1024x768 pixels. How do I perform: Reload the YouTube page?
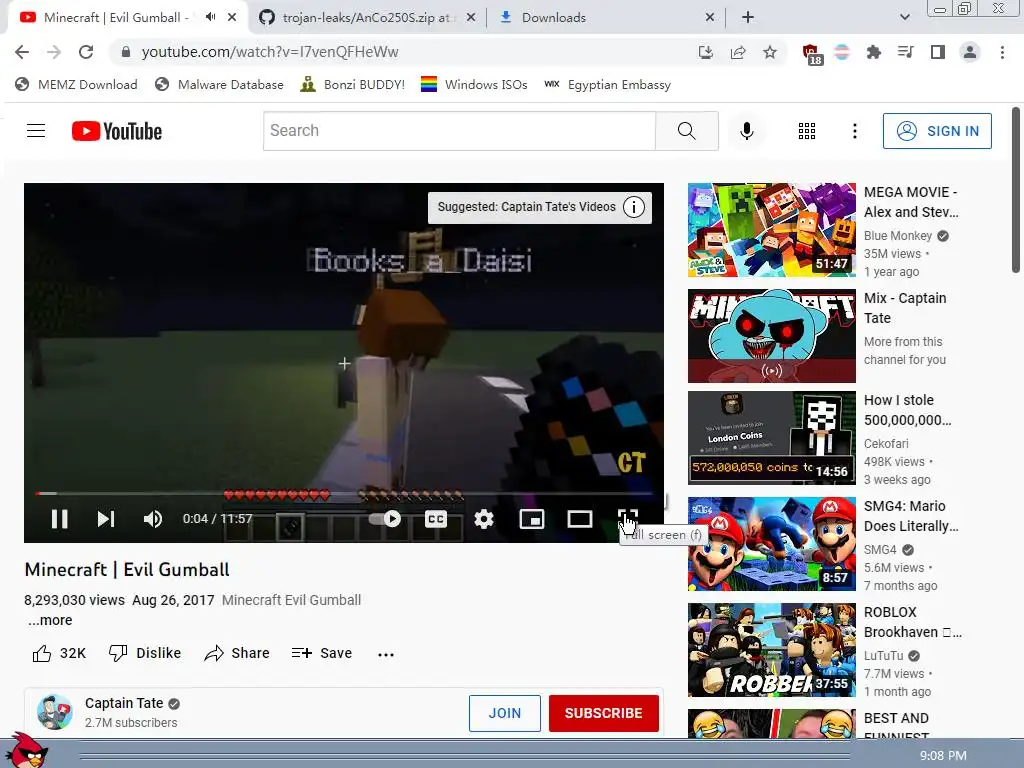click(86, 52)
